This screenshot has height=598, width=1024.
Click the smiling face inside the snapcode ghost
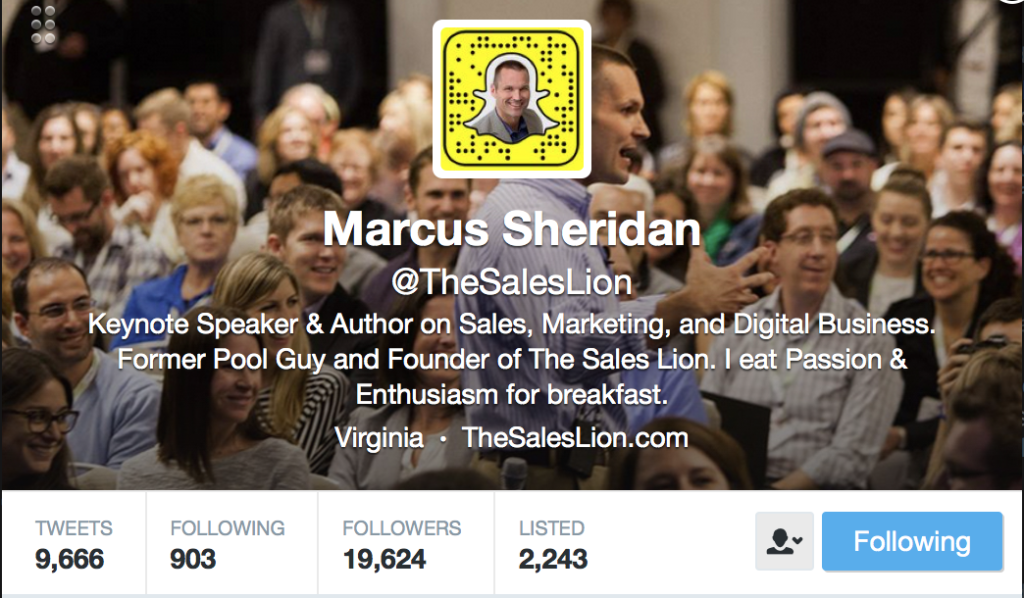511,95
